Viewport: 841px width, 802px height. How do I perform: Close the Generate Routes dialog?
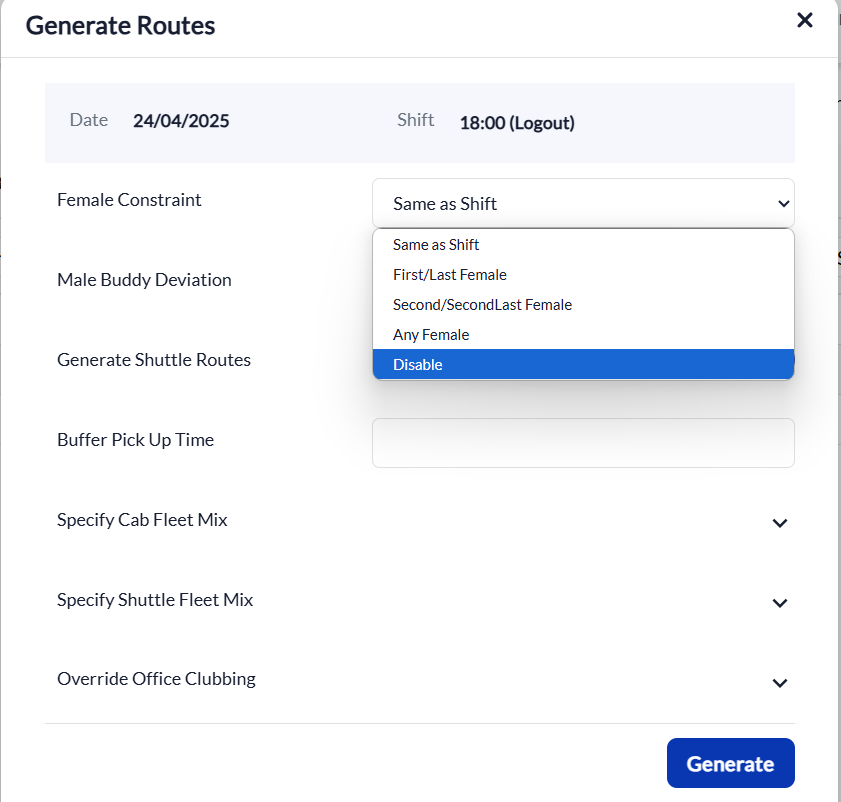pyautogui.click(x=804, y=20)
